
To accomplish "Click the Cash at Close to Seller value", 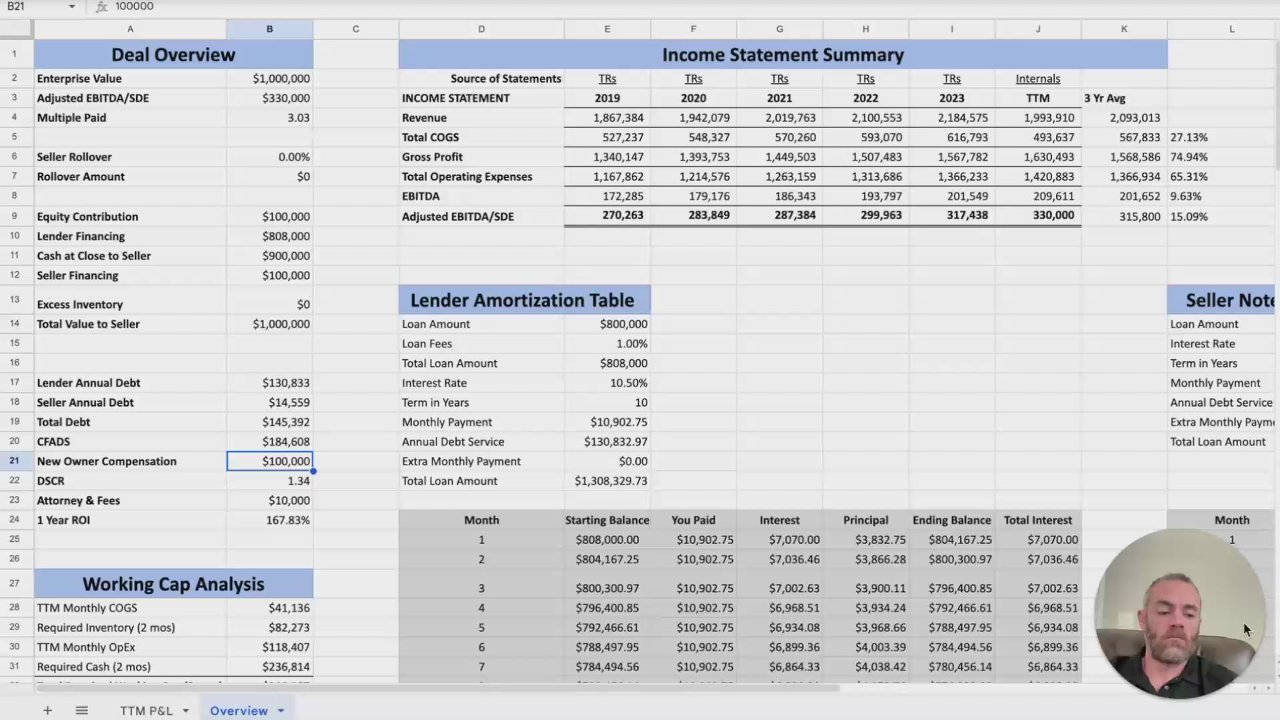I will 269,256.
